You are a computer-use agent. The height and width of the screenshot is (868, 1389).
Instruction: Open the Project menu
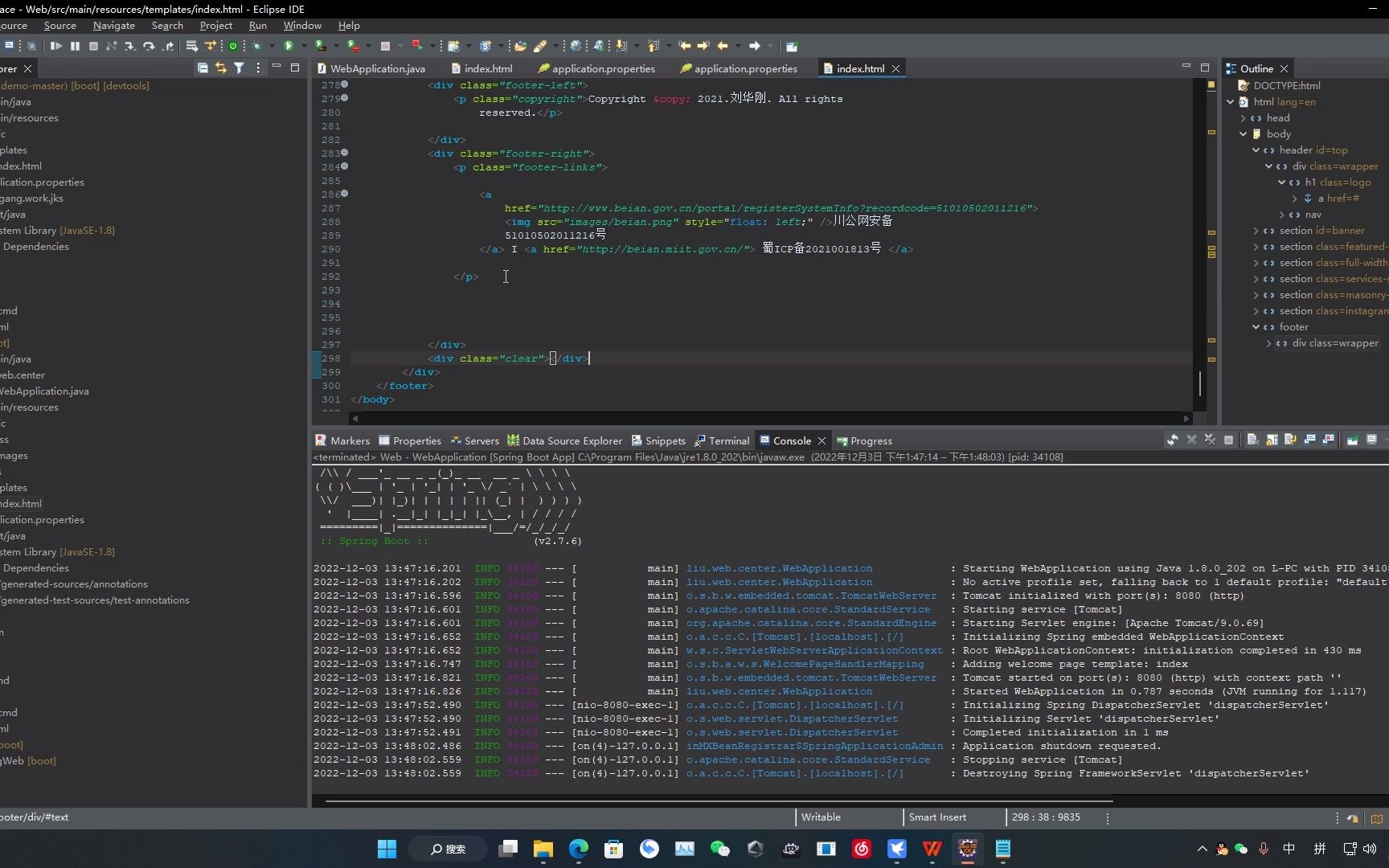point(216,26)
